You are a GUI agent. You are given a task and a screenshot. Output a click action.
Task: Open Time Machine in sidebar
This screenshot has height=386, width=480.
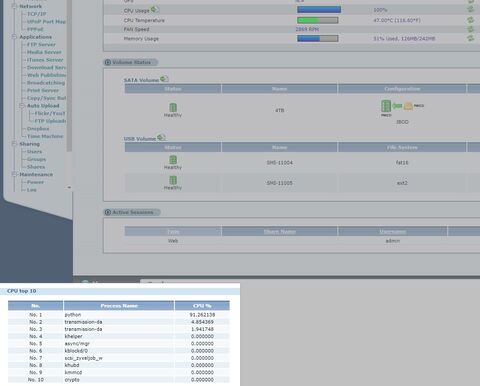pyautogui.click(x=45, y=136)
